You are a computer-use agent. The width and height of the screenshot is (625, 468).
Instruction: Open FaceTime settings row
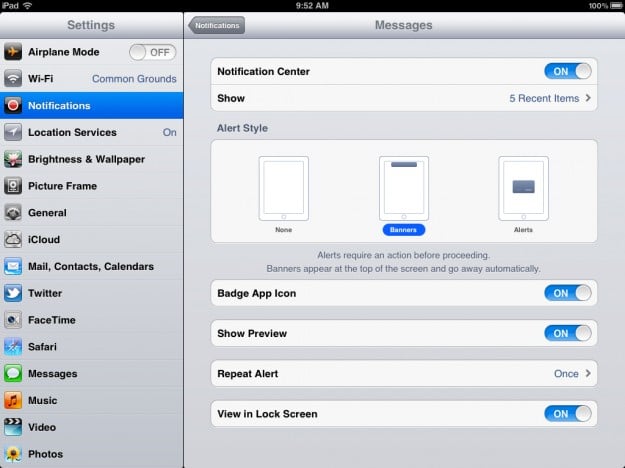click(92, 320)
